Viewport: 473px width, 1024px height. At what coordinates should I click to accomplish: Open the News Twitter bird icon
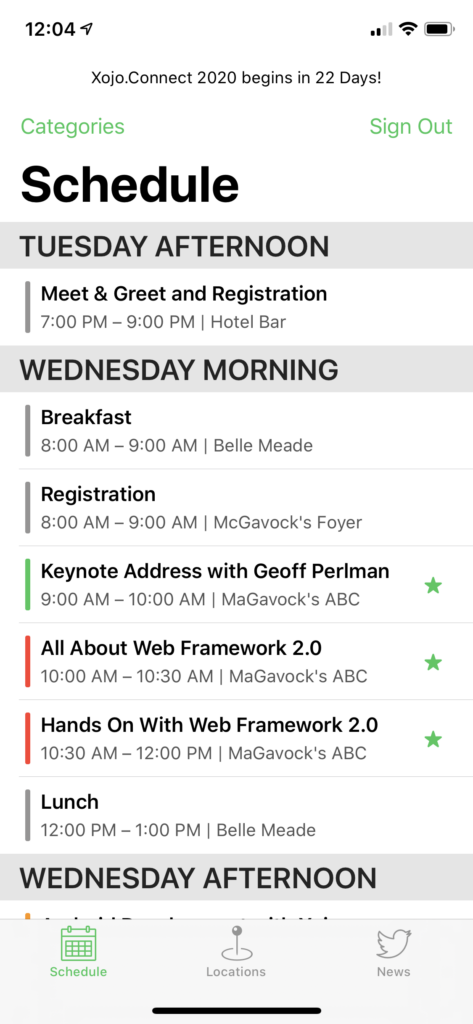[393, 944]
